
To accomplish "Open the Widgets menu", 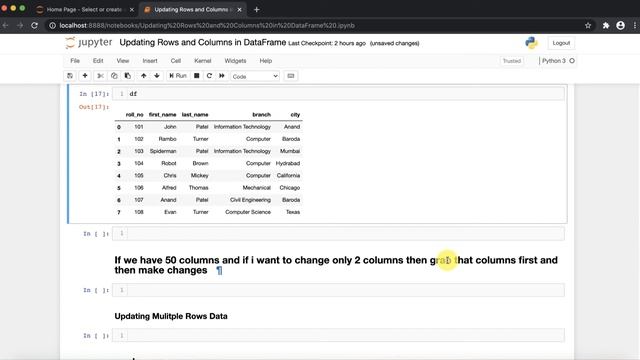I will coord(235,61).
